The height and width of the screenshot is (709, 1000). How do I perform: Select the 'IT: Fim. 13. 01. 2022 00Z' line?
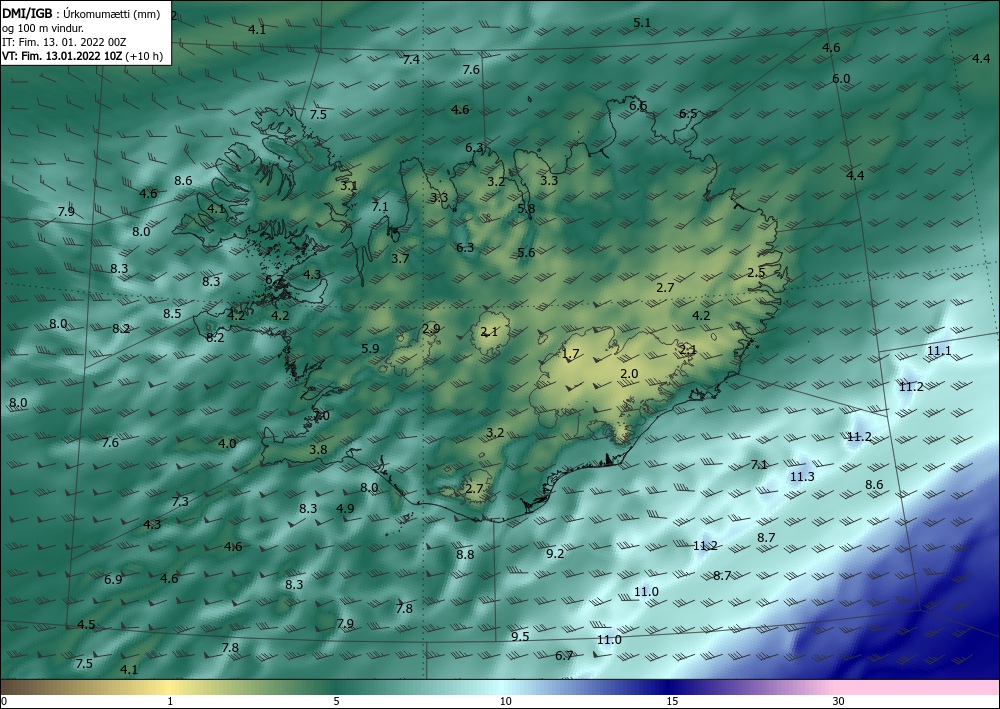click(x=64, y=42)
